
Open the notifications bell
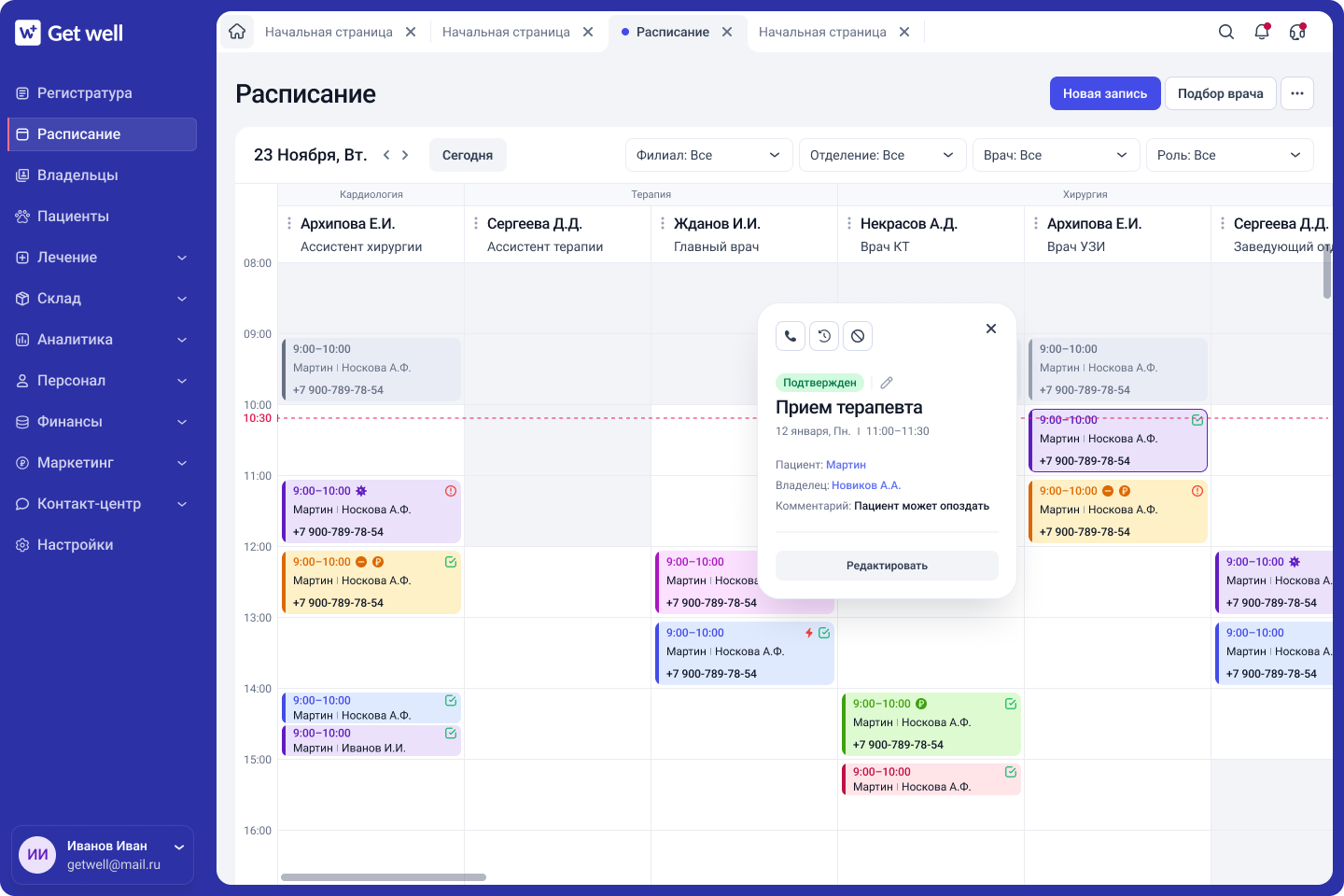[x=1262, y=32]
